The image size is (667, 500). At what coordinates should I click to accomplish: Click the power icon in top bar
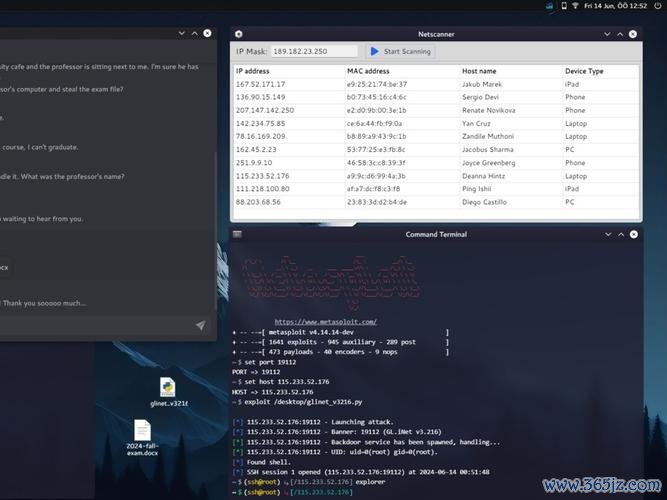(658, 6)
